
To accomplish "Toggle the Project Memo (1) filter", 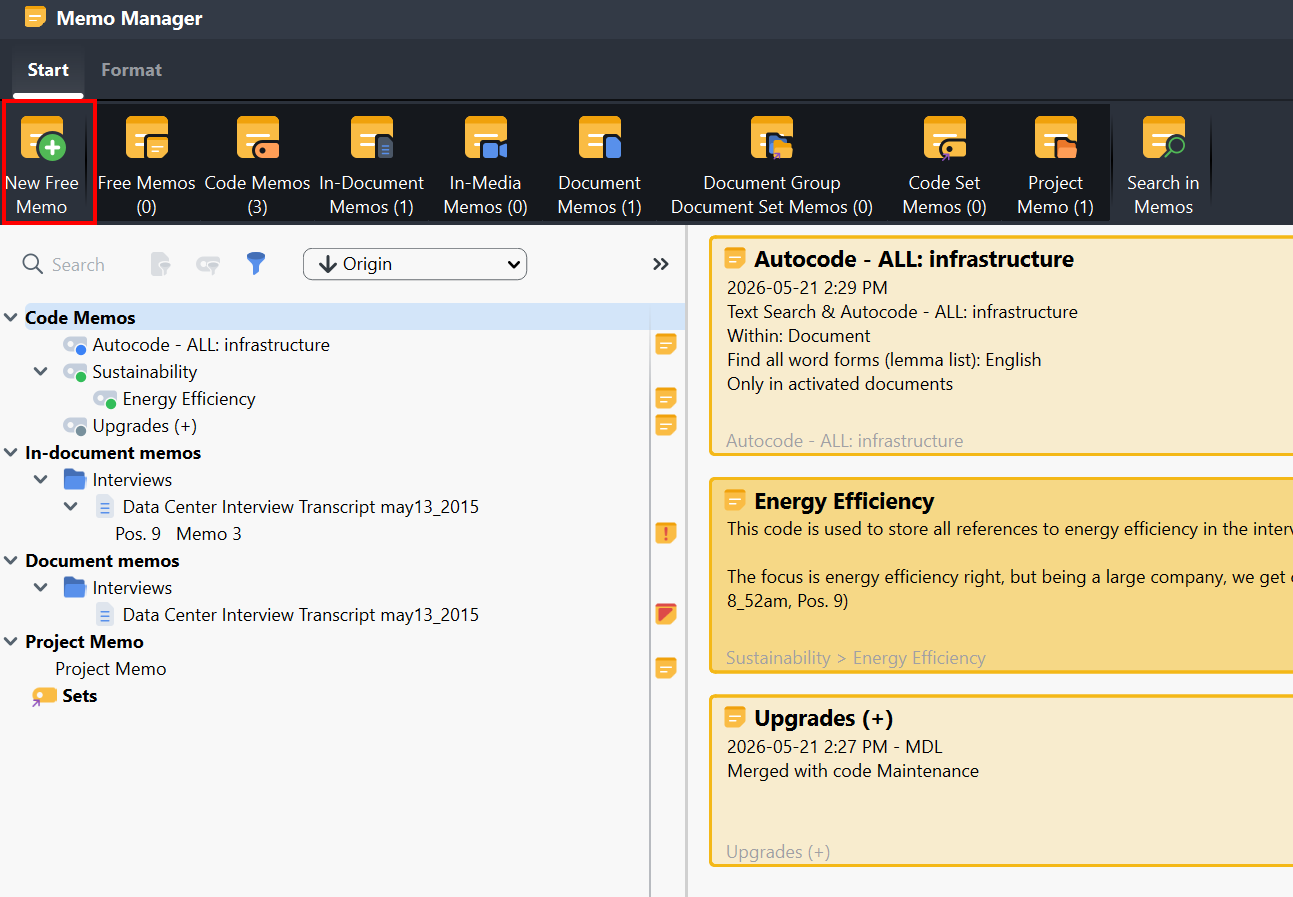I will (1055, 162).
